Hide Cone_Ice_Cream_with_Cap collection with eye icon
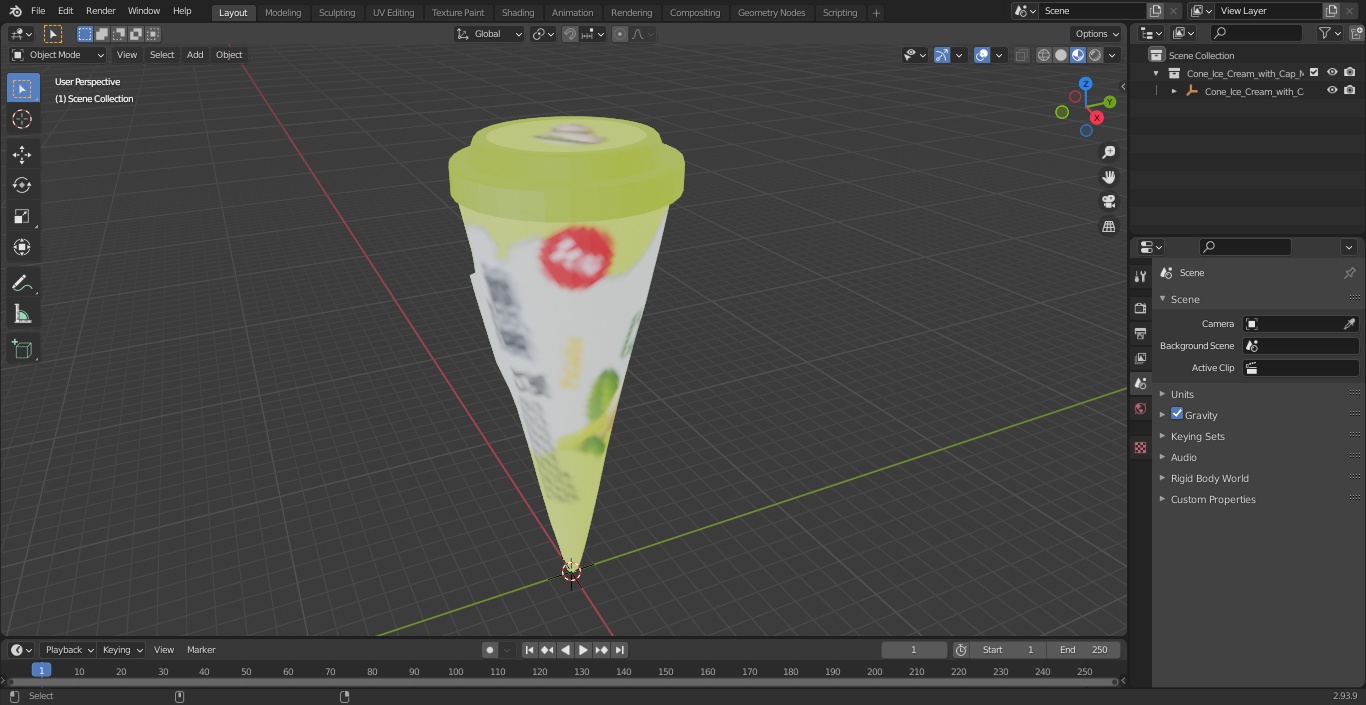Viewport: 1366px width, 705px height. click(1332, 73)
